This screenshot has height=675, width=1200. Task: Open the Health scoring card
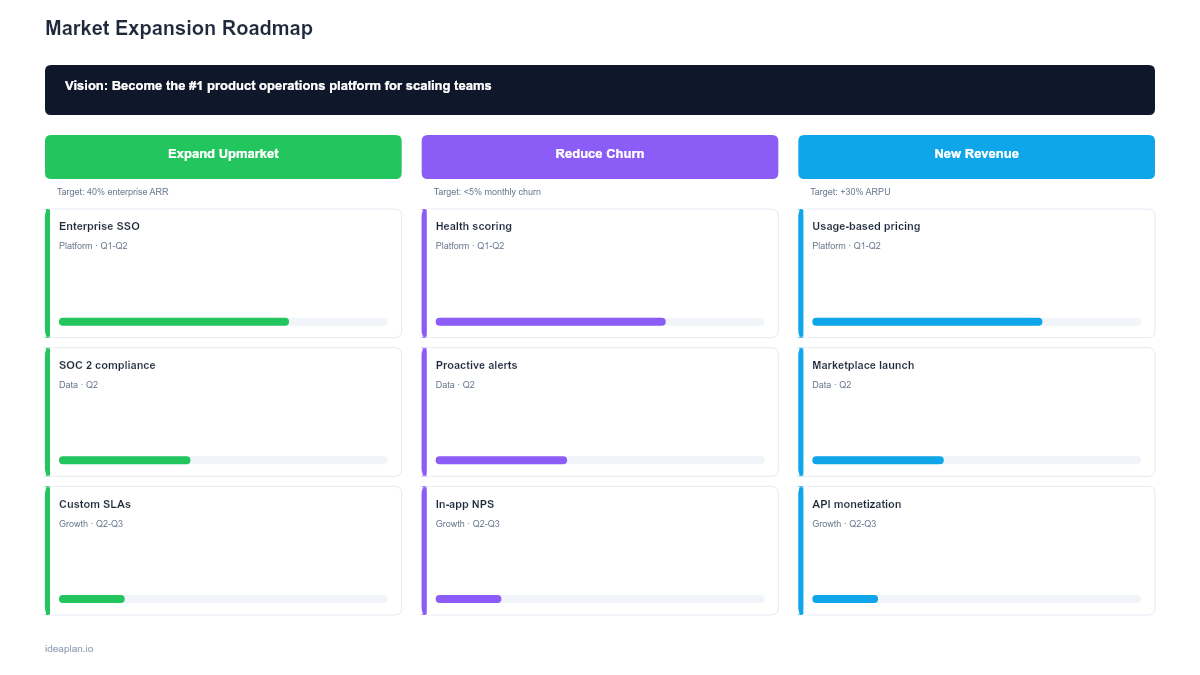pyautogui.click(x=599, y=272)
